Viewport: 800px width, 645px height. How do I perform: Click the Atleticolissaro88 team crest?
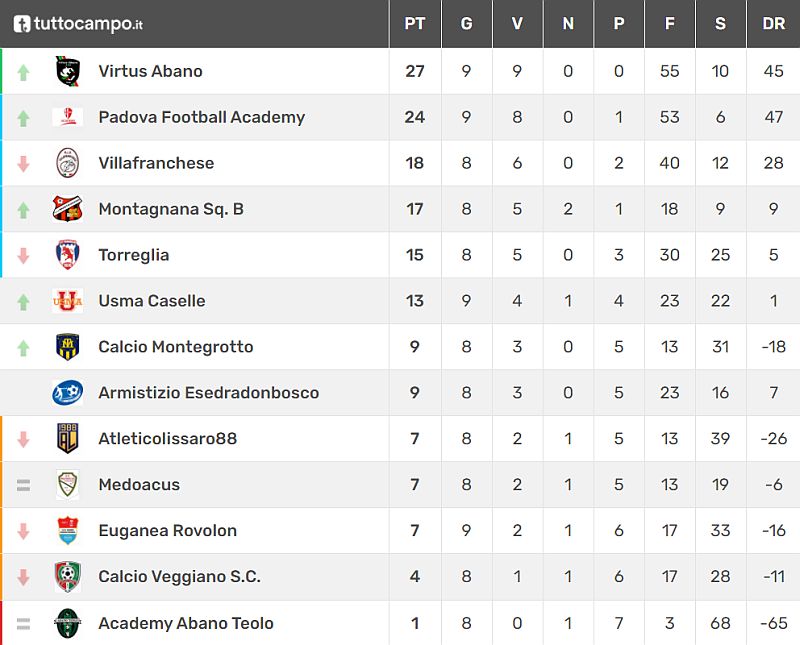(67, 439)
